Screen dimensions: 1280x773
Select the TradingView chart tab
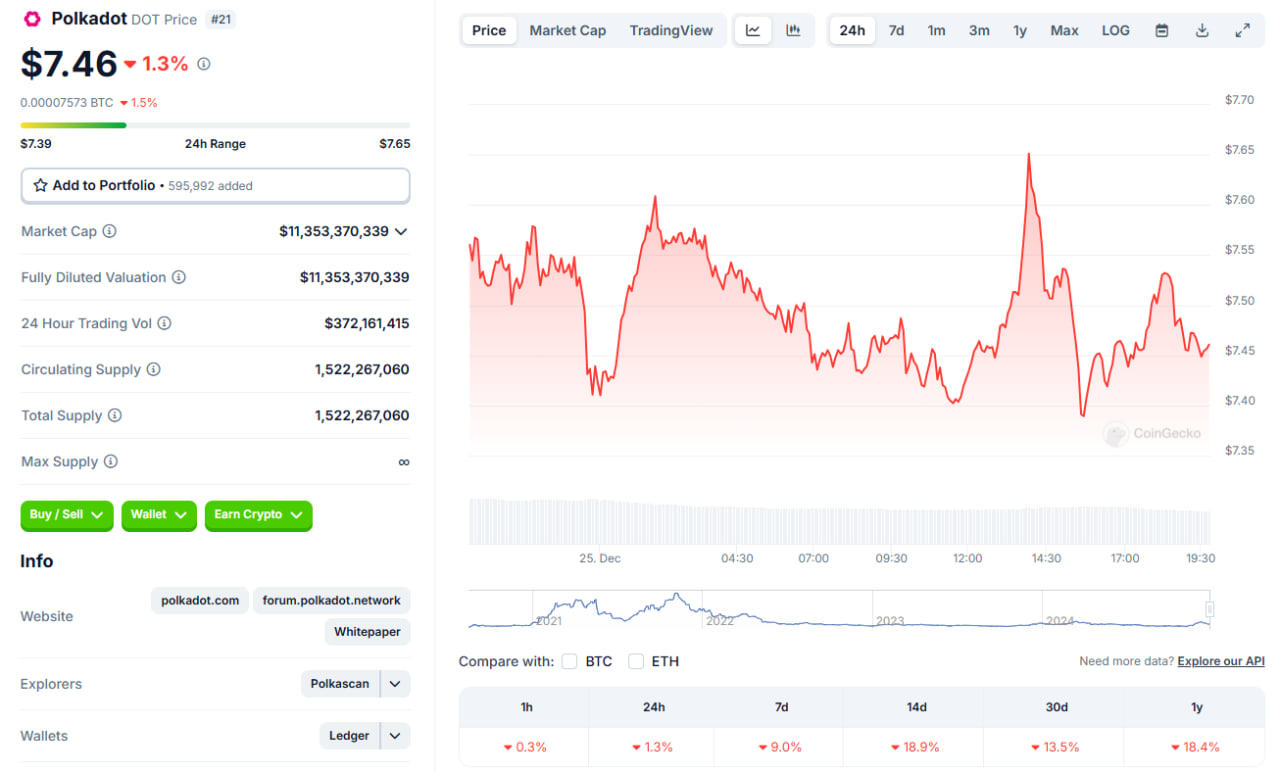pyautogui.click(x=671, y=30)
